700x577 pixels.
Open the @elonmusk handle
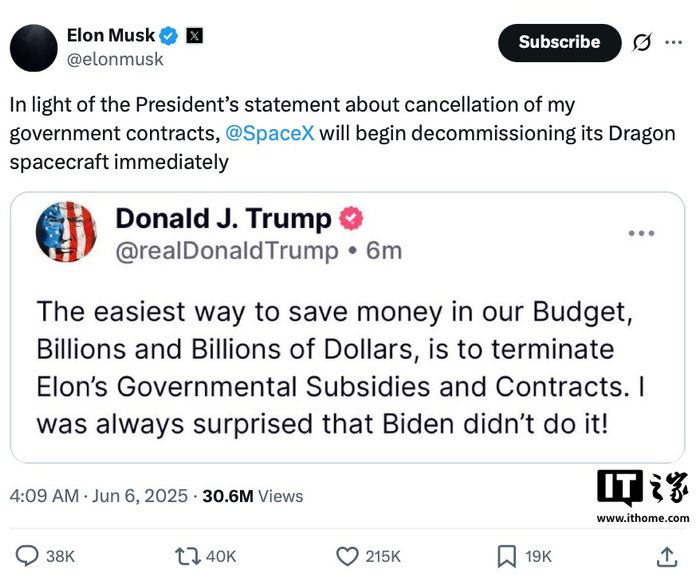pyautogui.click(x=114, y=59)
